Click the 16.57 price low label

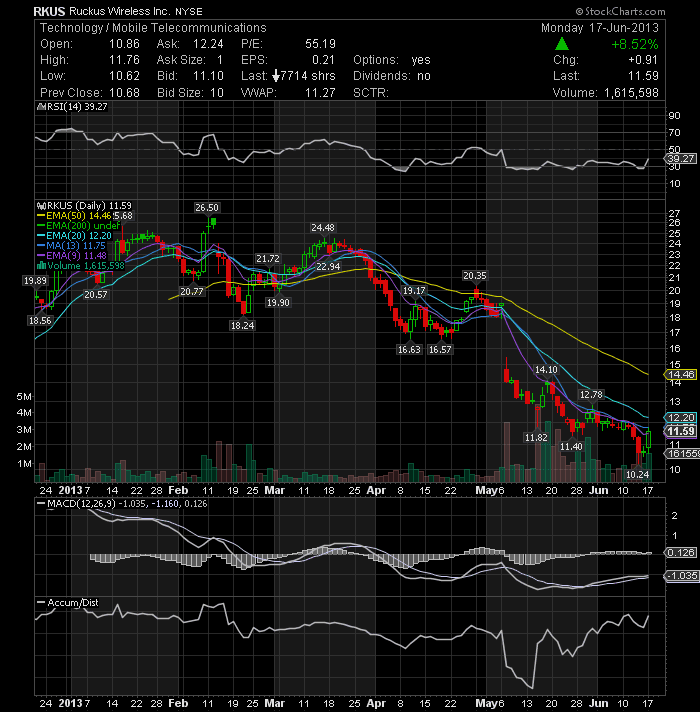pyautogui.click(x=440, y=349)
